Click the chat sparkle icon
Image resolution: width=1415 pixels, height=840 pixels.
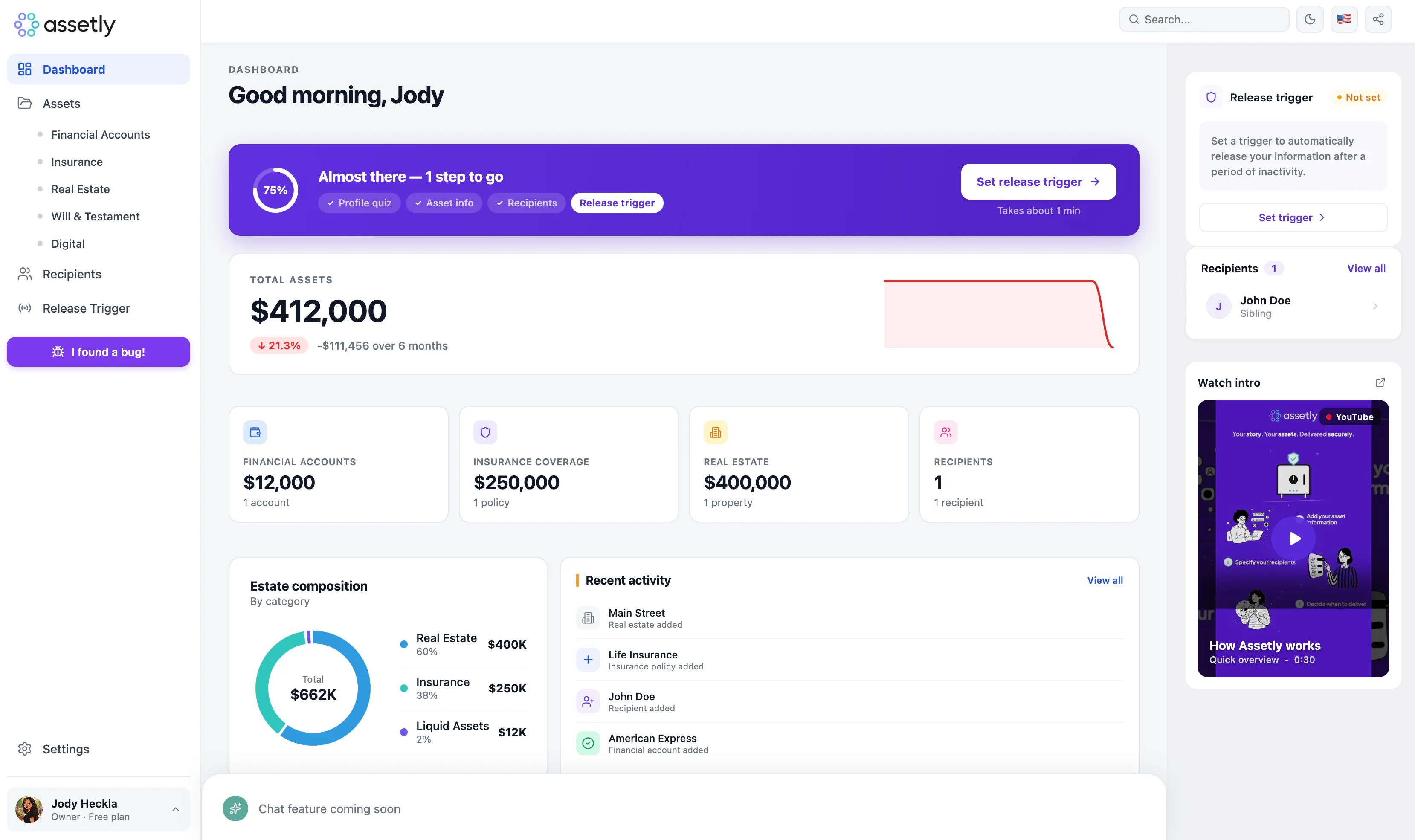click(x=235, y=808)
